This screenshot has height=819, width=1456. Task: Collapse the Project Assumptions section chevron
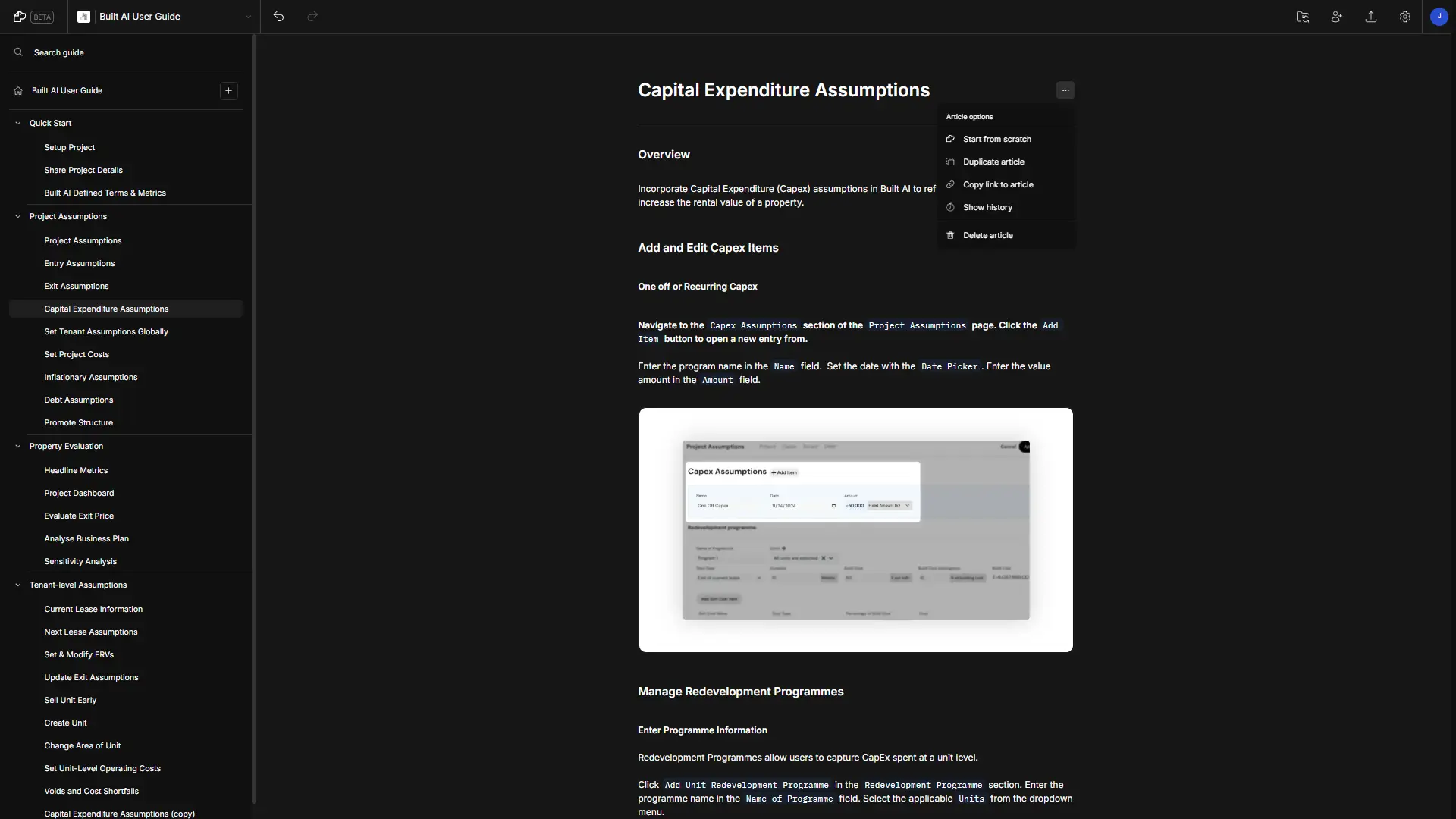pyautogui.click(x=18, y=216)
